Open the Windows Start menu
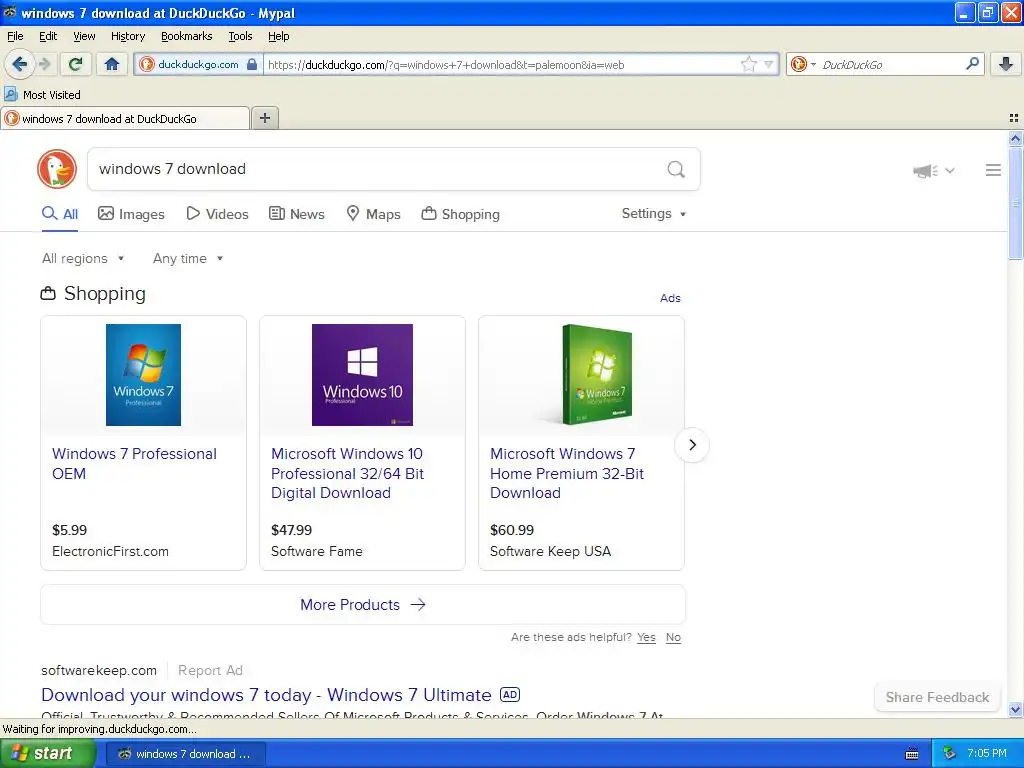1024x768 pixels. tap(48, 754)
